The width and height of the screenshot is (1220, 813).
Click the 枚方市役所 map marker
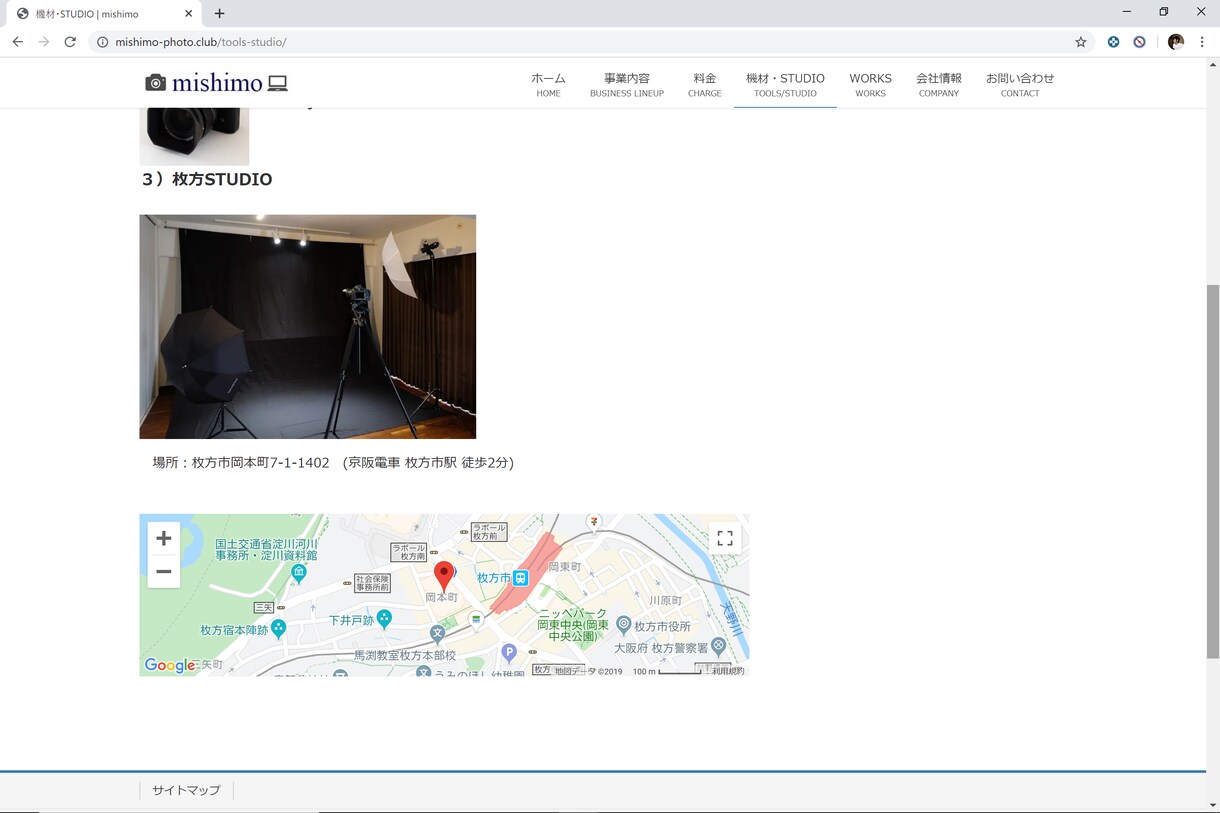tap(624, 625)
